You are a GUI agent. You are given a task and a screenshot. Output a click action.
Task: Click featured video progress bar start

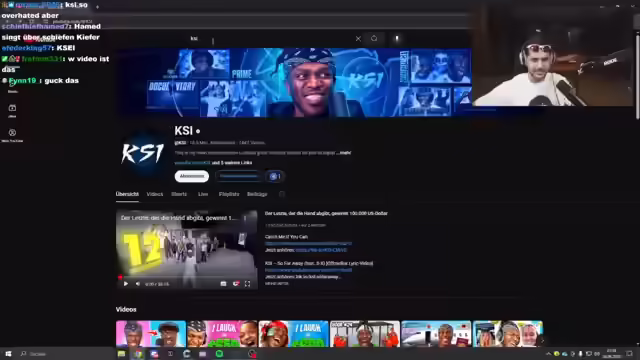coord(120,278)
